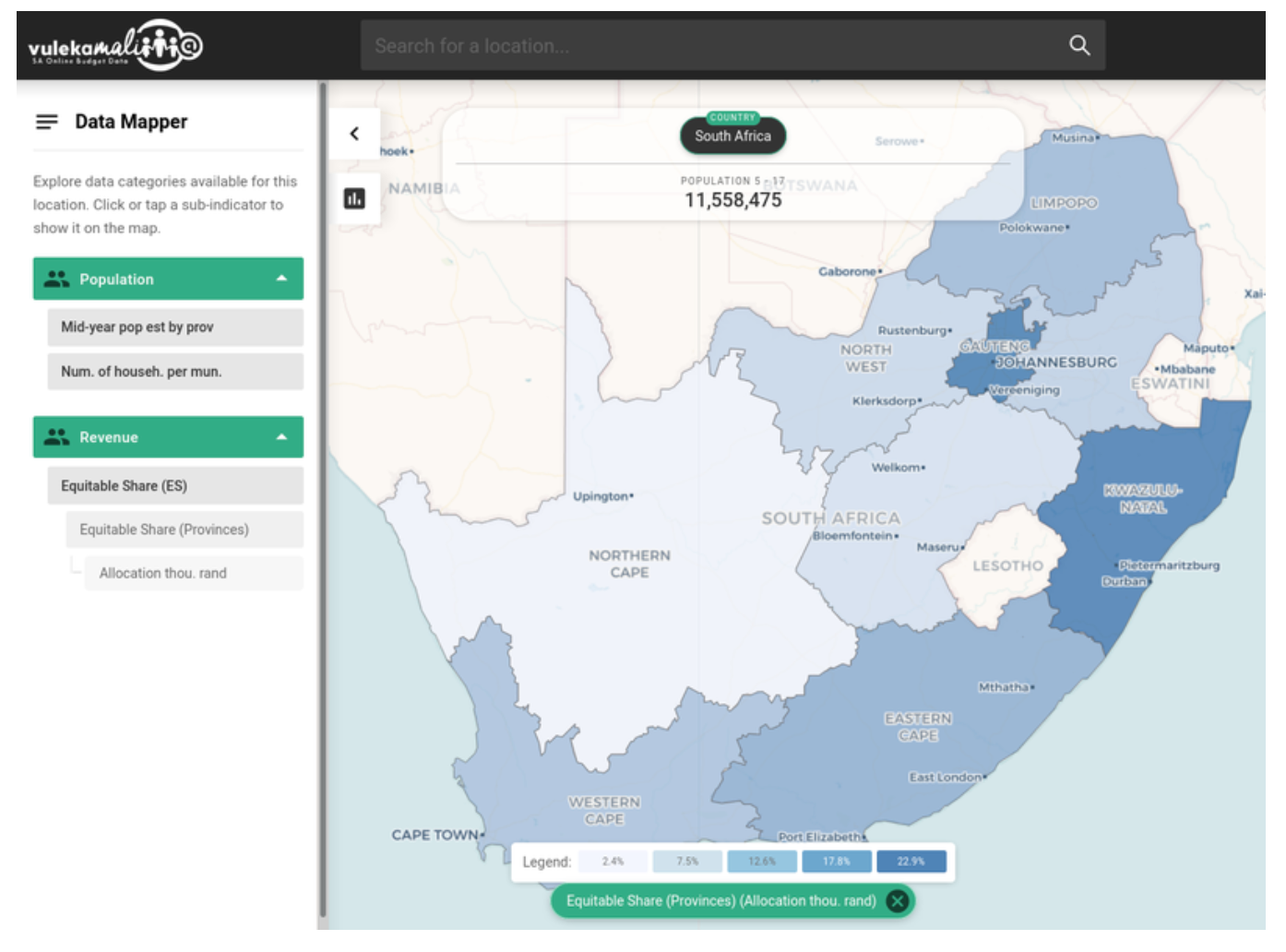
Task: Click the Population group people icon
Action: (x=56, y=279)
